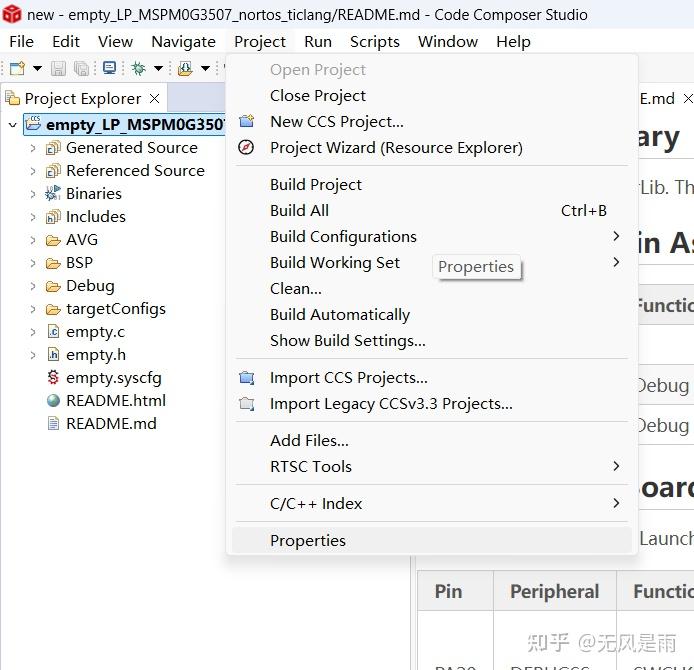Open the RTSC Tools submenu
This screenshot has width=694, height=670.
point(432,466)
